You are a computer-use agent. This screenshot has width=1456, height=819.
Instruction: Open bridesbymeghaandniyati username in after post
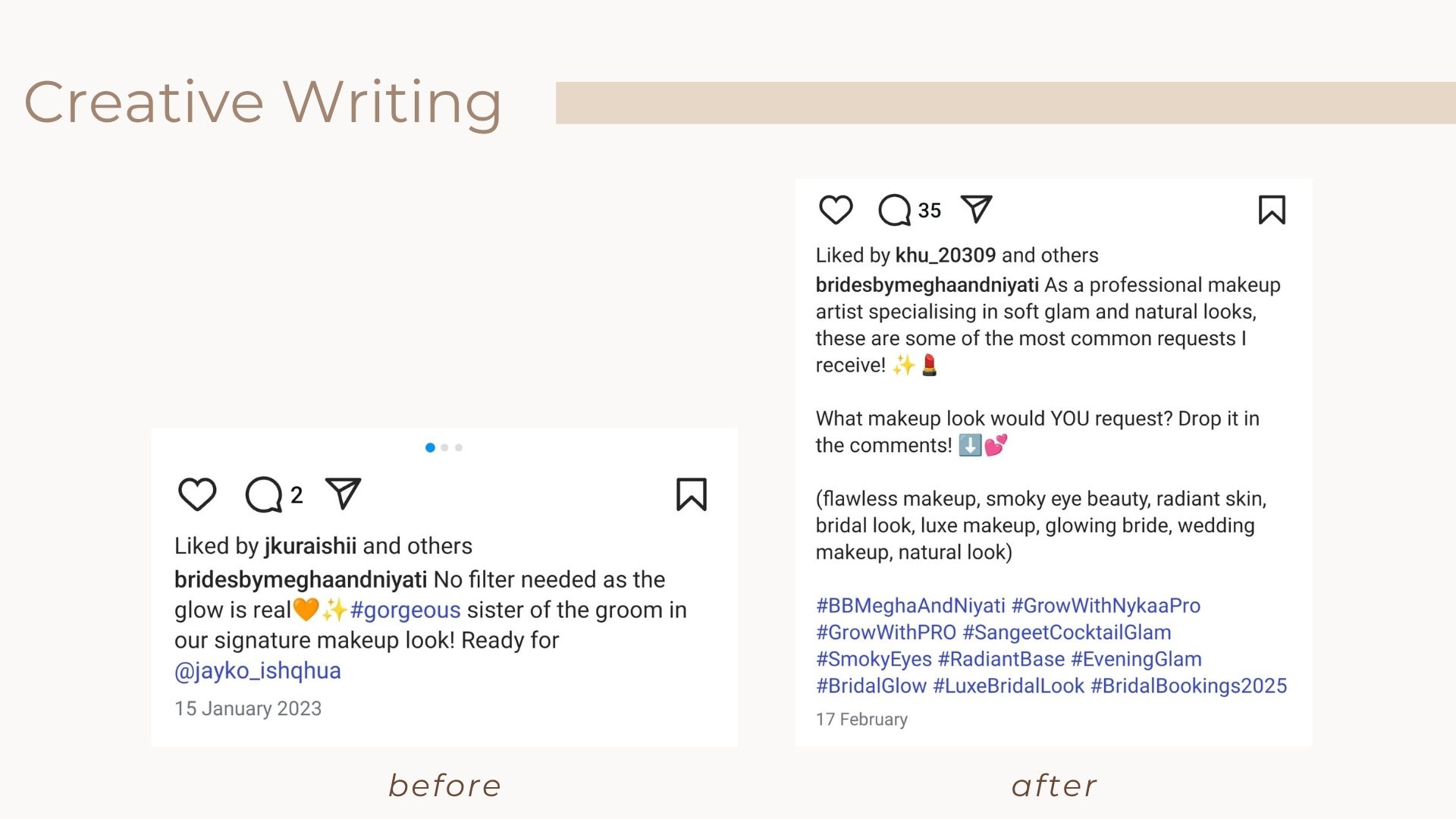(x=927, y=285)
